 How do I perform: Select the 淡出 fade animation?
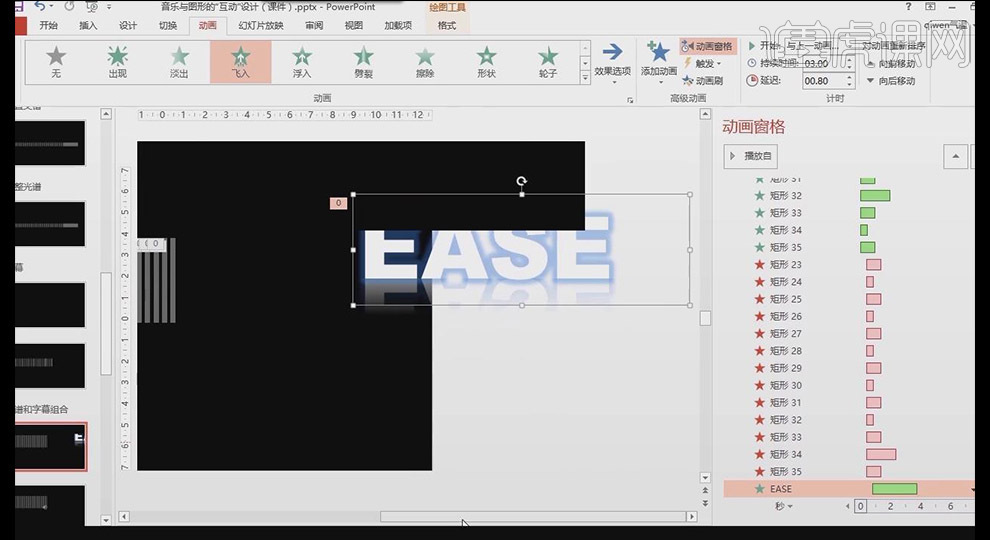coord(179,61)
